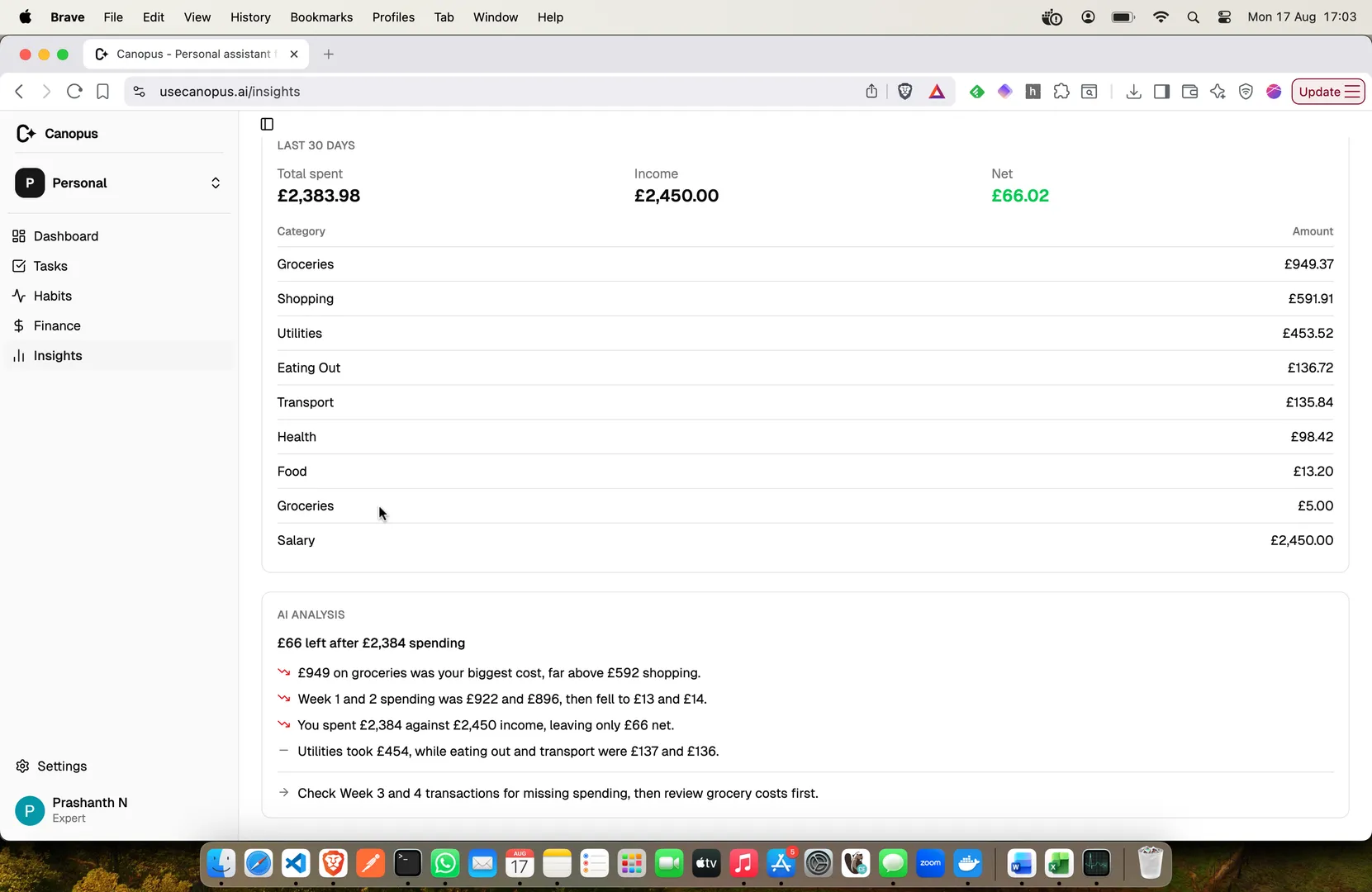Focus the usecanopus.ai/insights address bar
This screenshot has height=892, width=1372.
click(496, 92)
